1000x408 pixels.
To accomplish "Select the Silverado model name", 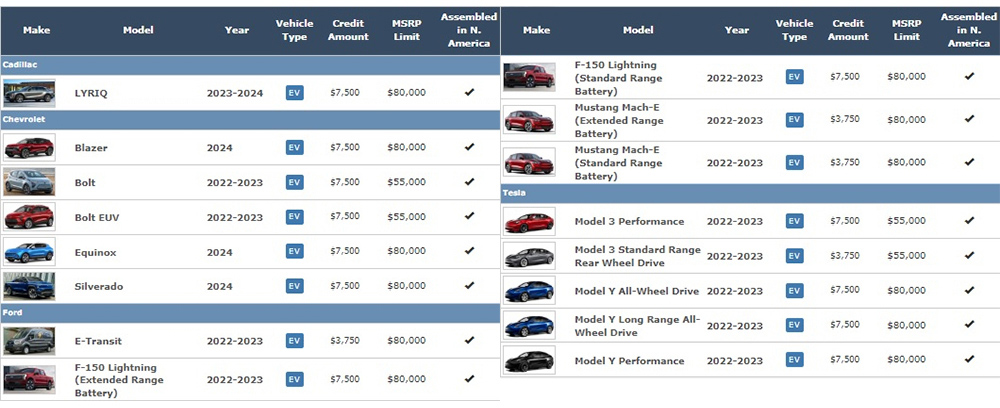I will coord(98,286).
